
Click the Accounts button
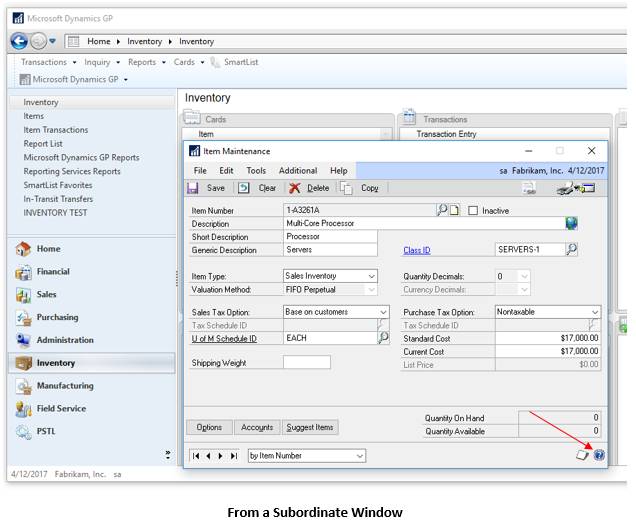(x=257, y=427)
